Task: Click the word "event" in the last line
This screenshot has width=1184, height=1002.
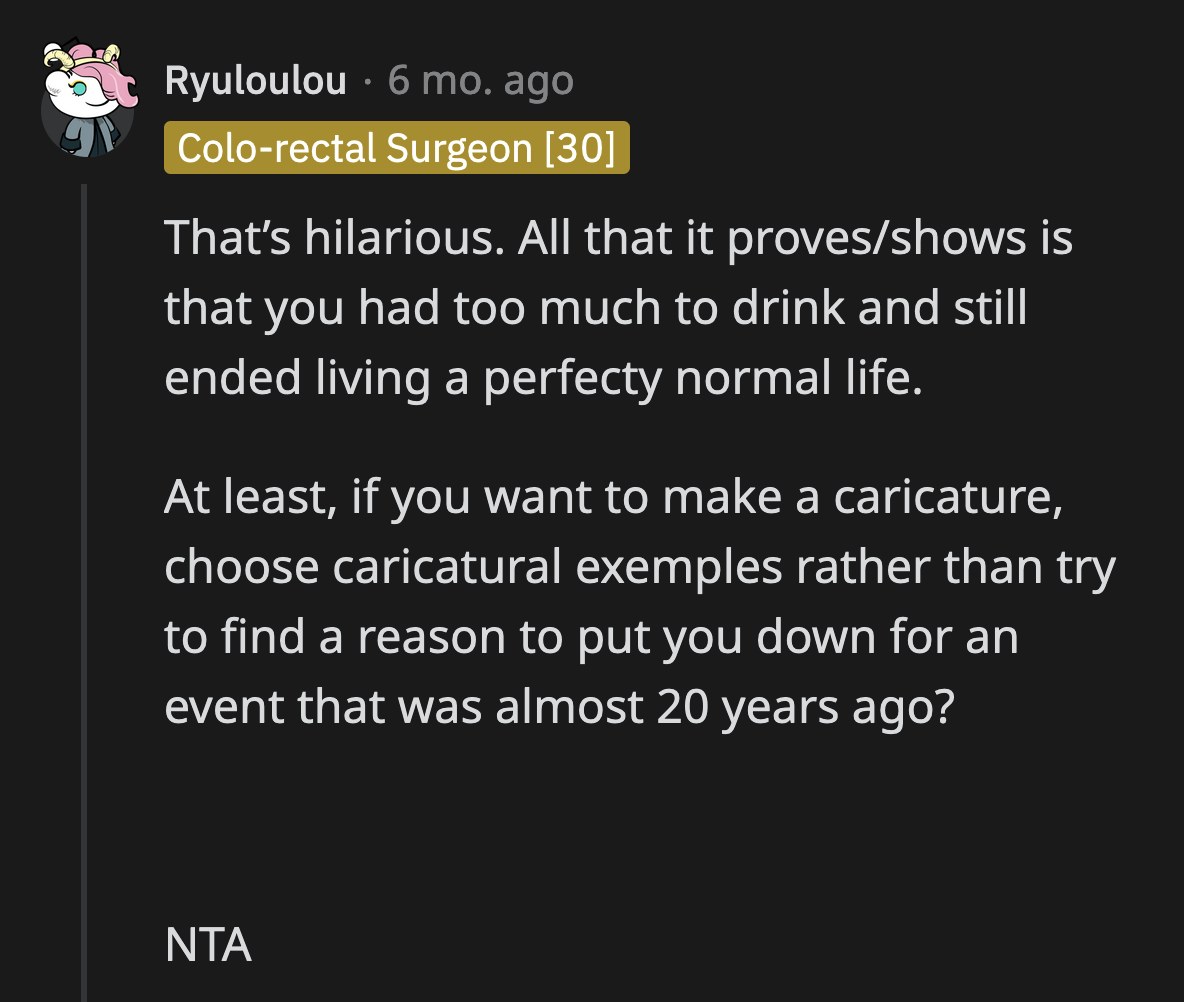Action: point(224,707)
